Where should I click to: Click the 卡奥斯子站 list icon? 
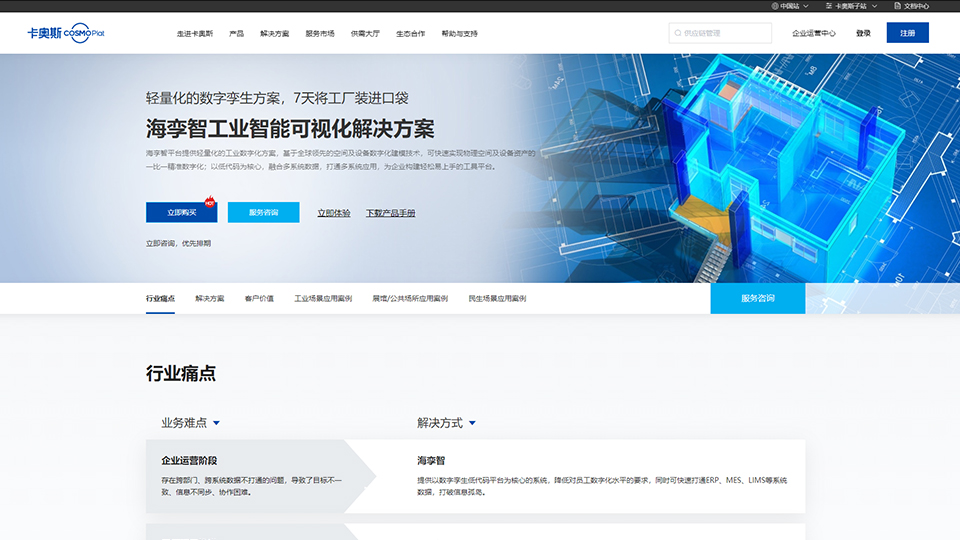[828, 6]
